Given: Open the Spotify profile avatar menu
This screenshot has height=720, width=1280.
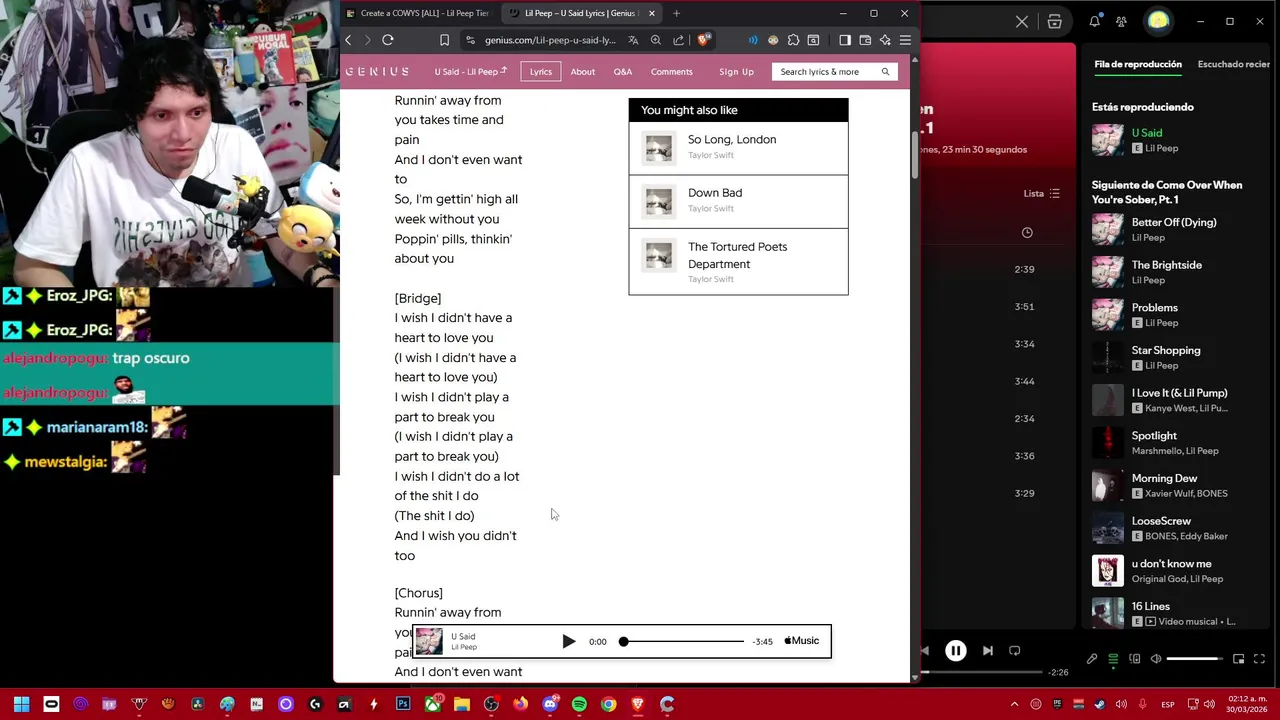Looking at the screenshot, I should (x=1158, y=21).
